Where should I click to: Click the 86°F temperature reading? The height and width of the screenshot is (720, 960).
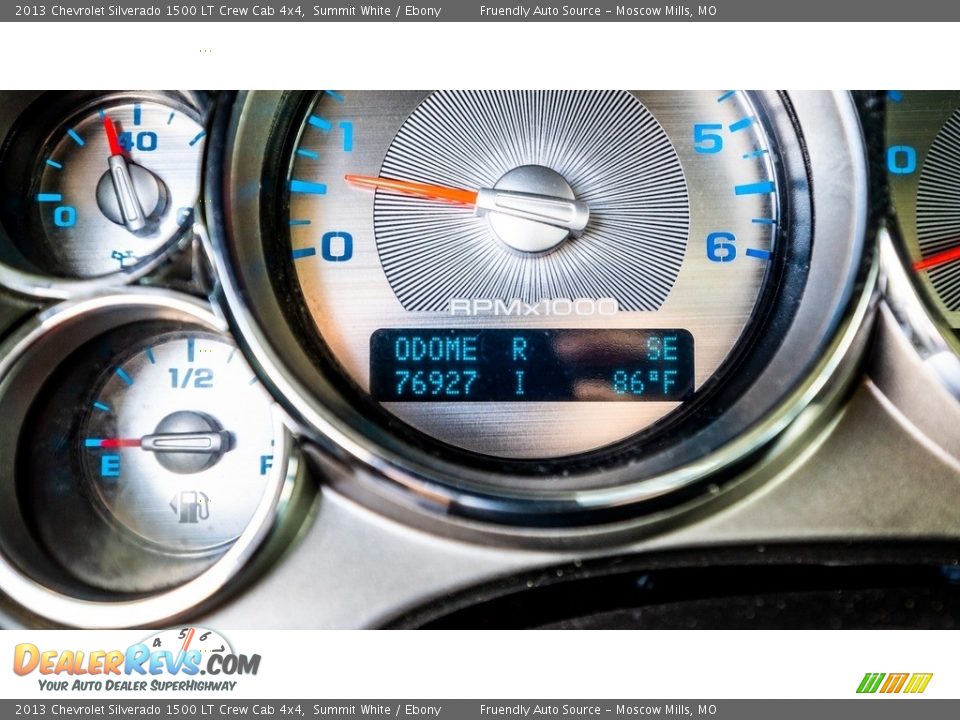click(x=645, y=383)
